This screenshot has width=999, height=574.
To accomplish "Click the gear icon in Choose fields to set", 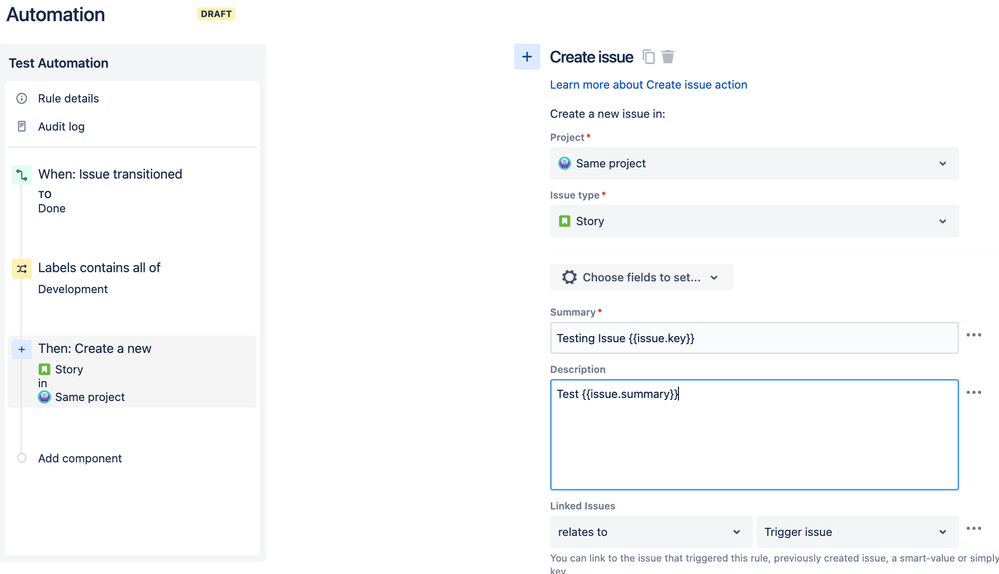I will pos(570,277).
